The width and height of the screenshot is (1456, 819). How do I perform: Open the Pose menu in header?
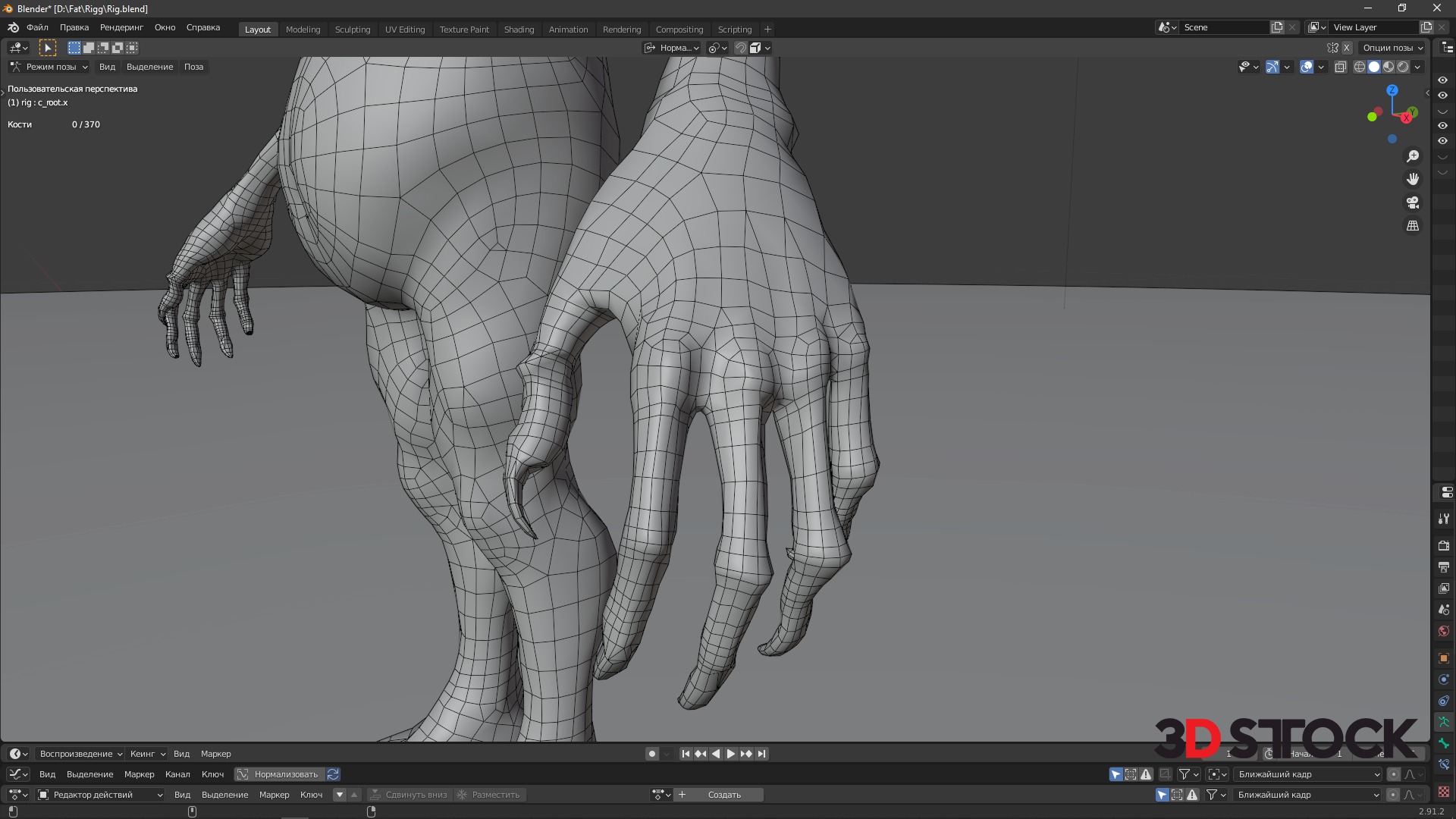pyautogui.click(x=193, y=67)
